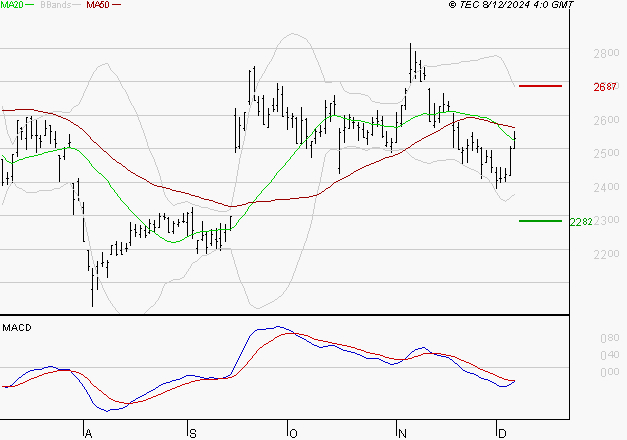The height and width of the screenshot is (440, 627).
Task: Select the 2687 resistance price label
Action: point(604,87)
